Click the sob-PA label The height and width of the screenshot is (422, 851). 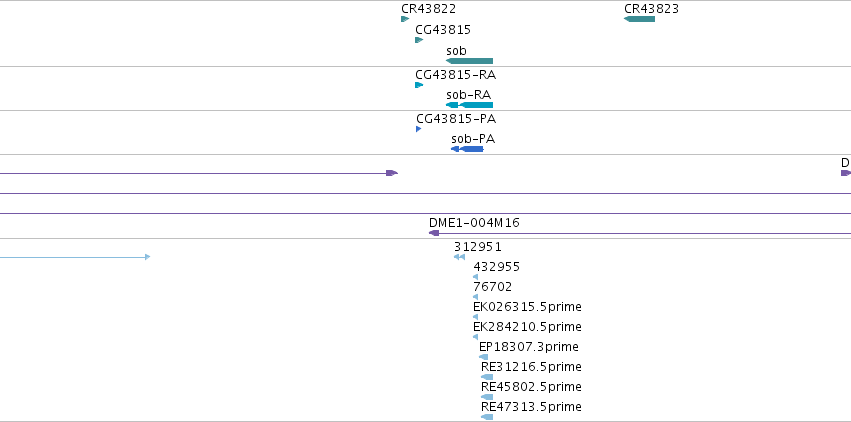point(473,139)
